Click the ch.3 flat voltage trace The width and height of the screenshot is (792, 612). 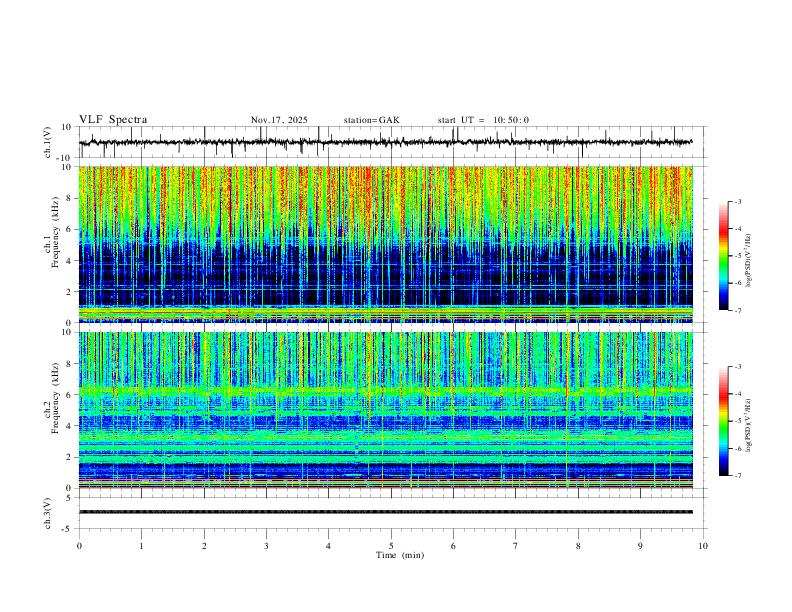385,512
